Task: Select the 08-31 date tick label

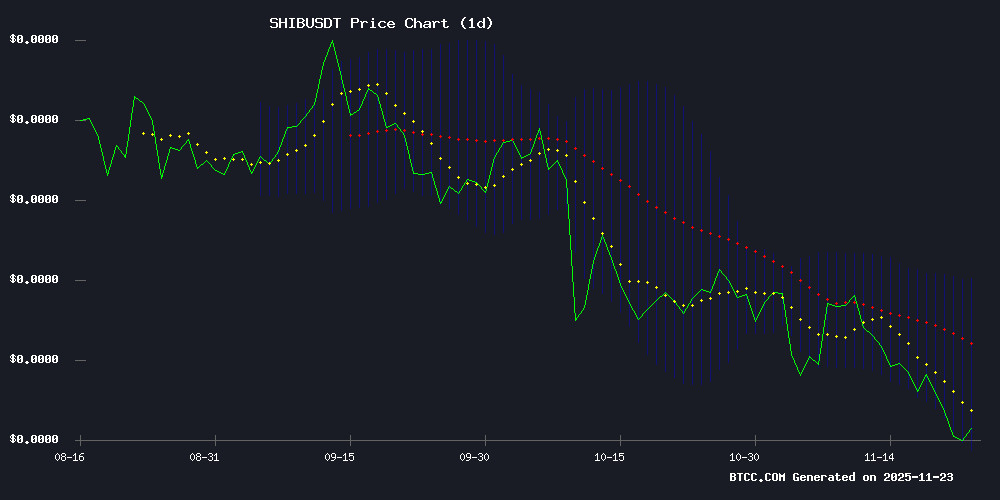Action: click(204, 456)
